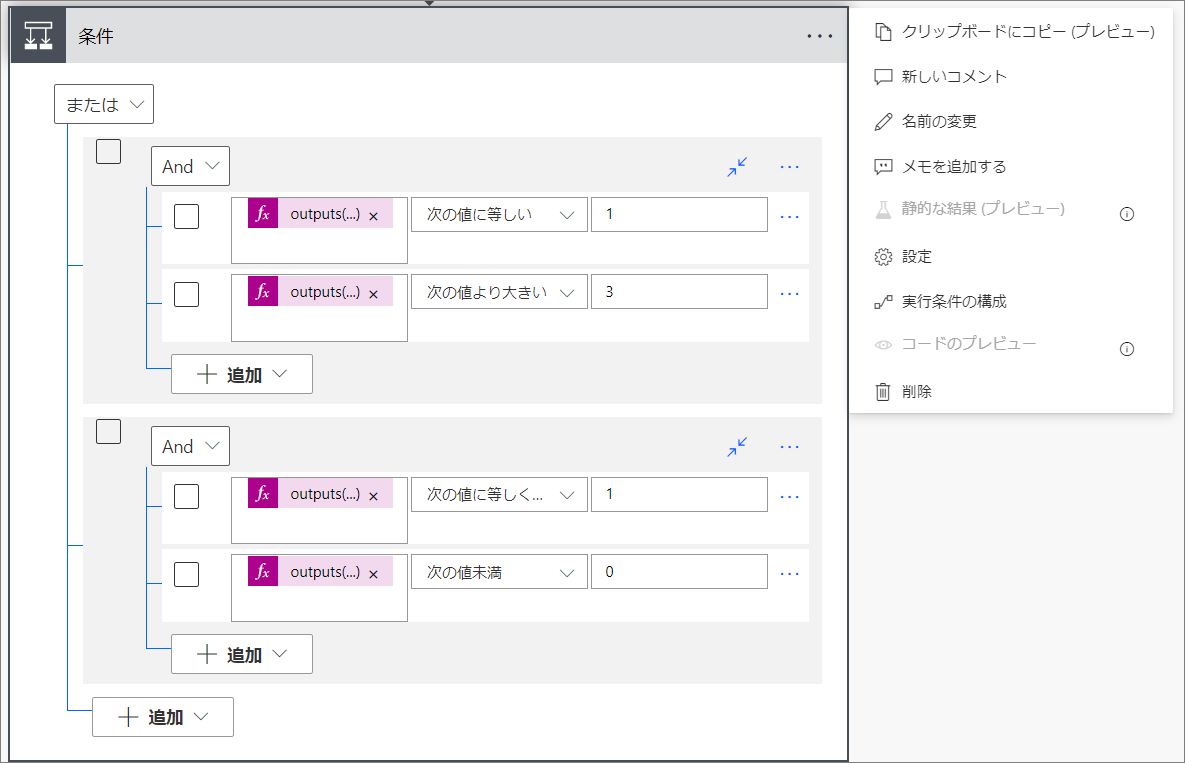Open second And group ellipsis menu
The width and height of the screenshot is (1185, 763).
790,446
